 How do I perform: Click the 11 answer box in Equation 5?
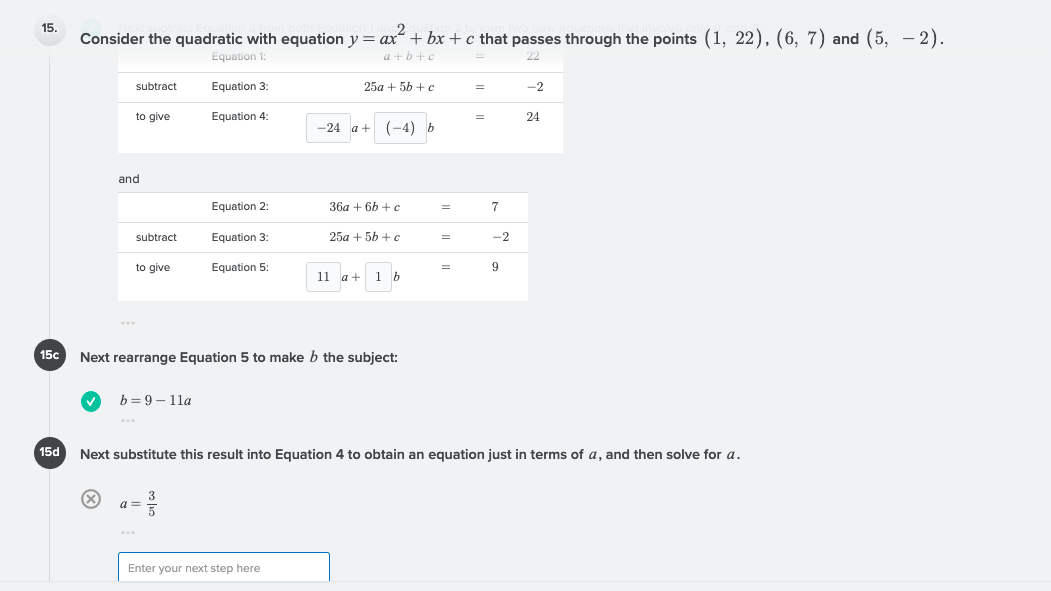click(323, 277)
